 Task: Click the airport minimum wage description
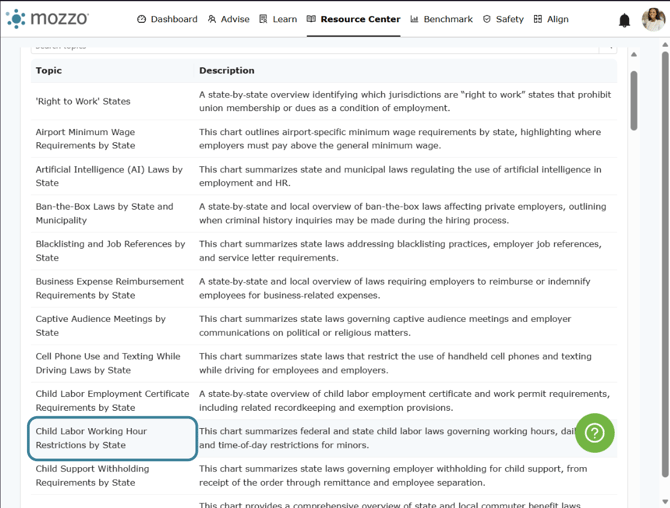[400, 138]
